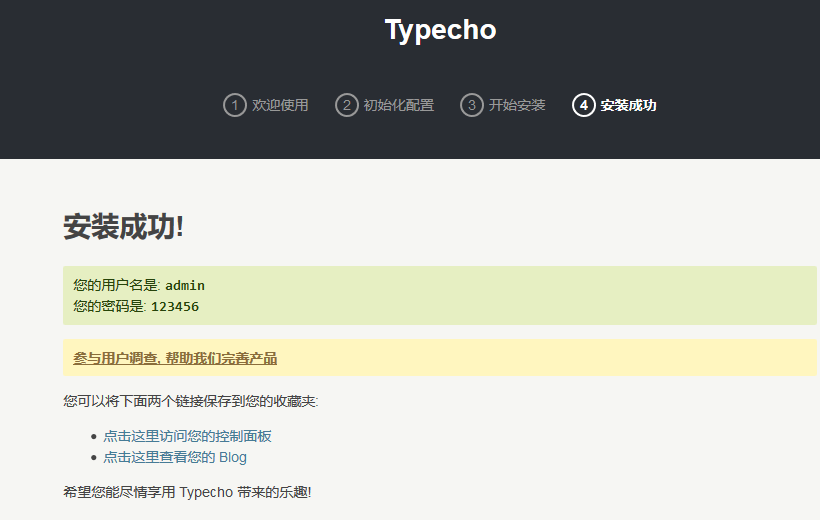Click the Typecho title heading
The height and width of the screenshot is (520, 820).
point(440,30)
